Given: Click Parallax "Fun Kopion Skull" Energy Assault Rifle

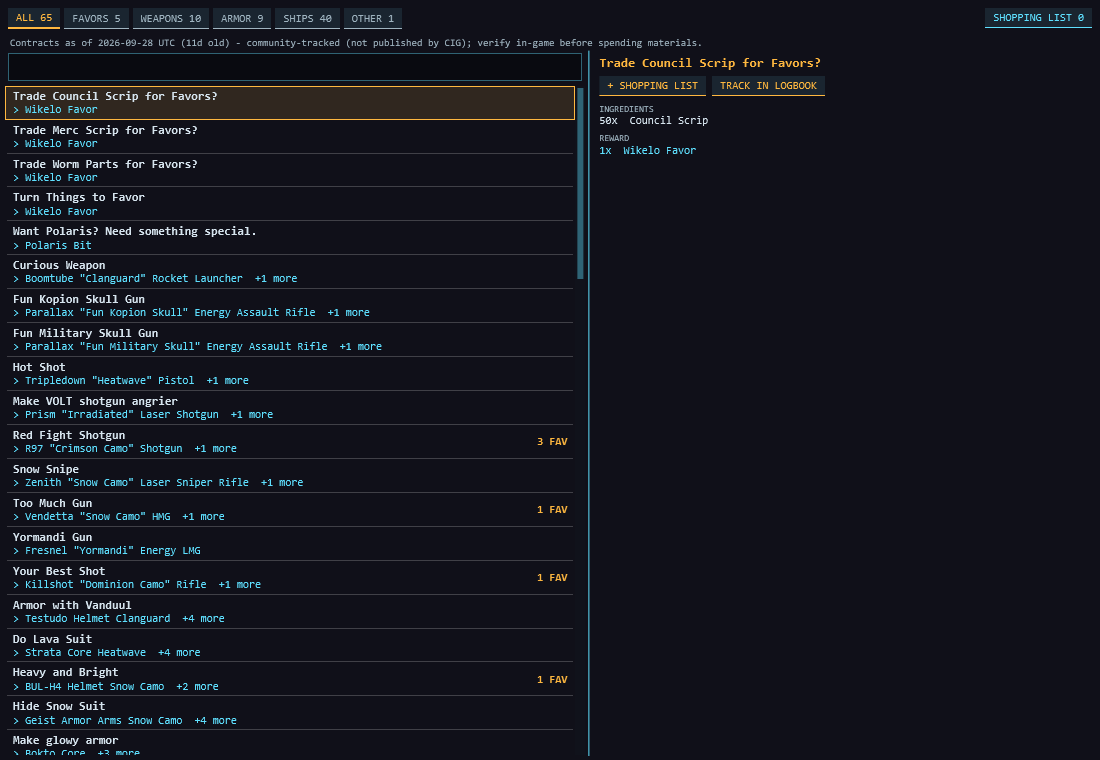Looking at the screenshot, I should pos(170,313).
